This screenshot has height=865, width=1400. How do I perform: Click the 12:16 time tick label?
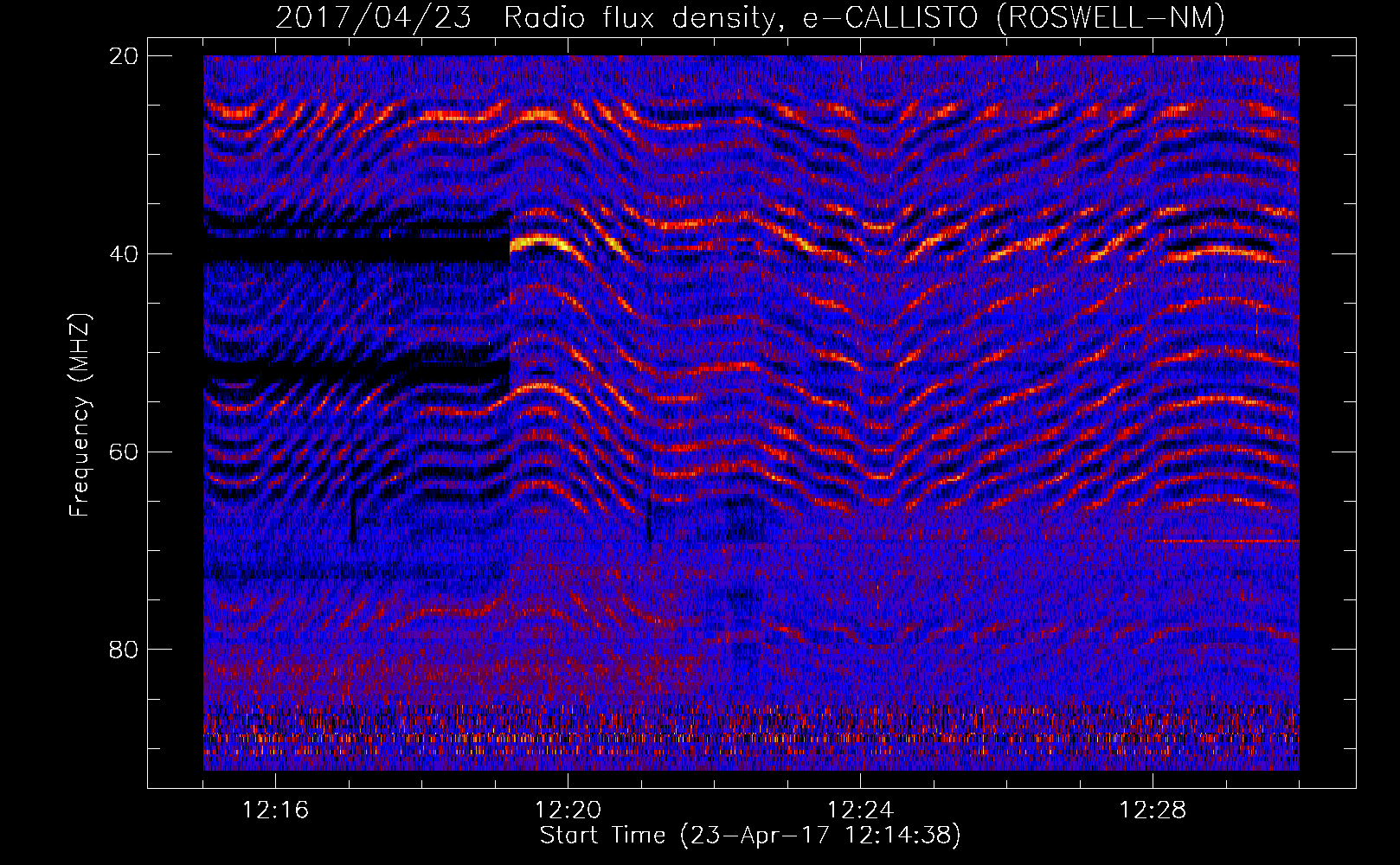pos(275,811)
